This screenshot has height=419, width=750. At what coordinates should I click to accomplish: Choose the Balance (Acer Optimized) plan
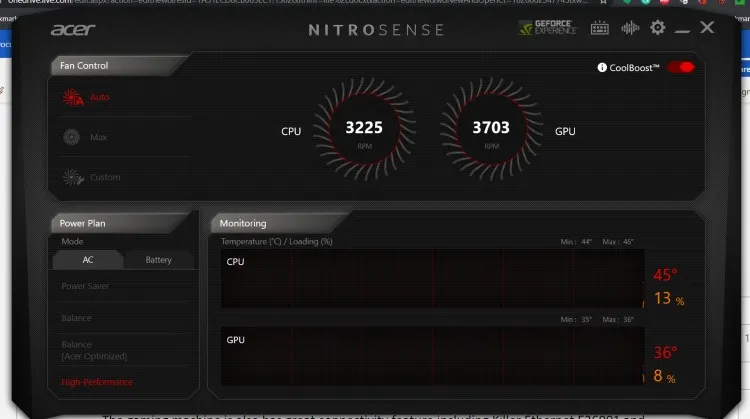(x=94, y=350)
